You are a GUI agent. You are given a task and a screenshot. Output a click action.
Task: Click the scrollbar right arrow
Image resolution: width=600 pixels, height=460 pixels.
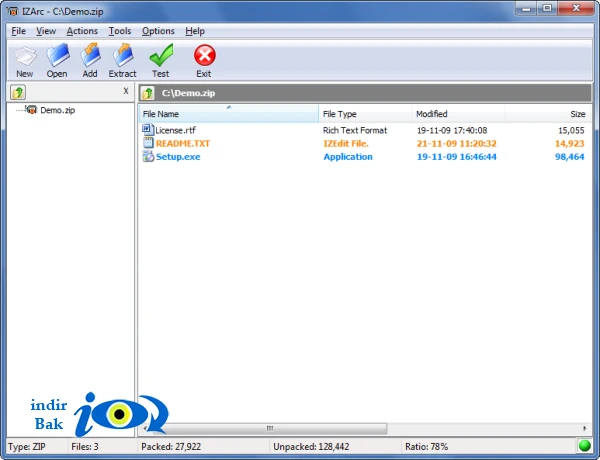585,428
